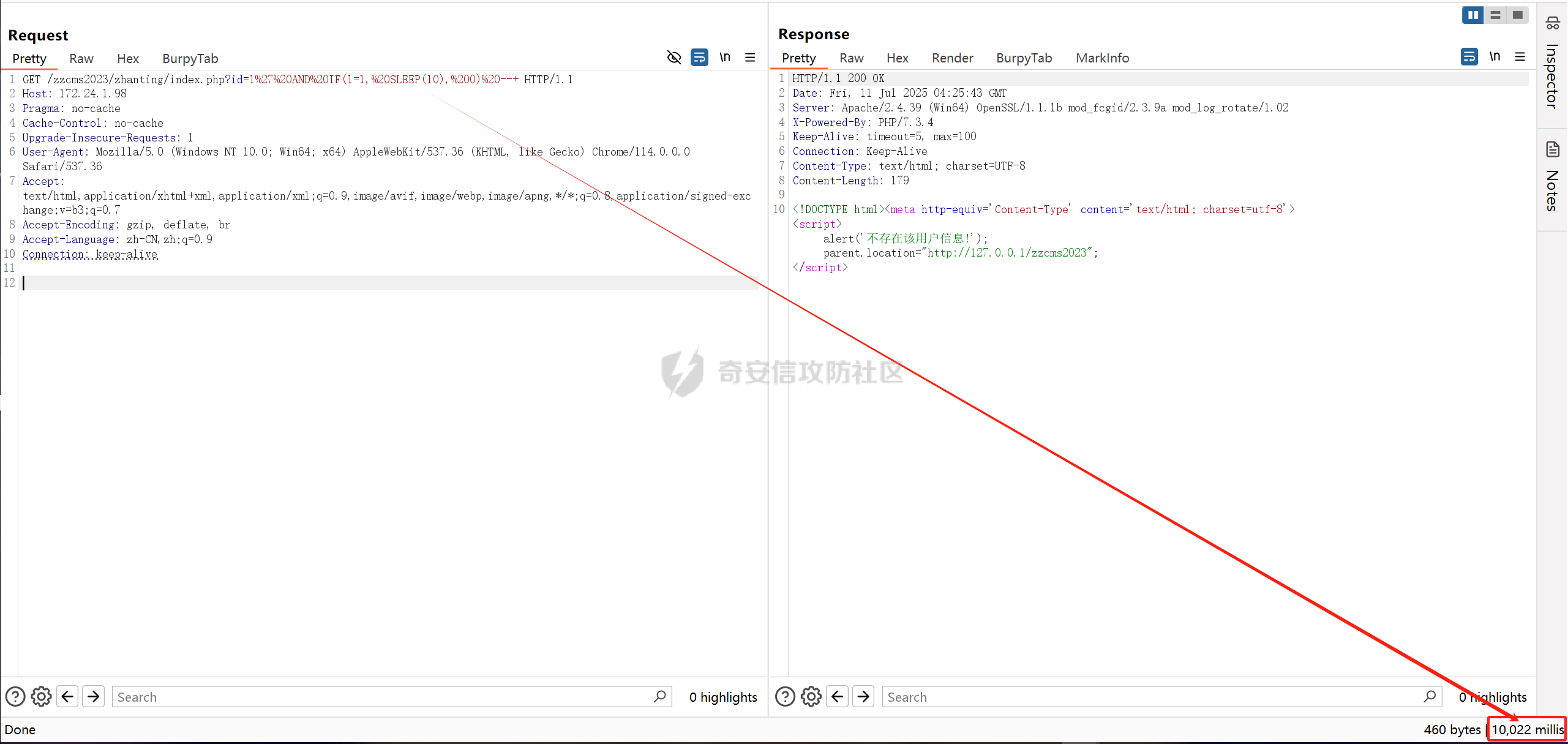Click the alert script line in response body
The image size is (1568, 744).
click(x=906, y=239)
